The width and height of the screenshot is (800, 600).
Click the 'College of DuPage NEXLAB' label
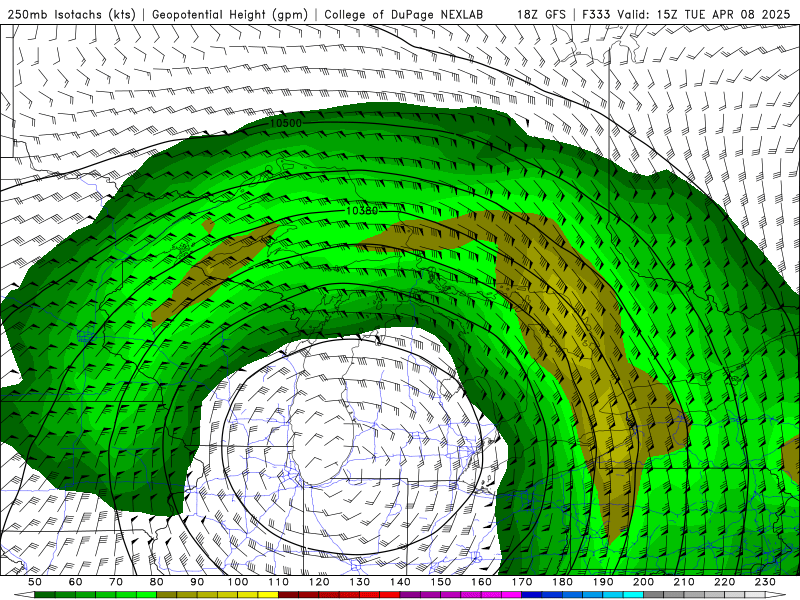tap(403, 14)
